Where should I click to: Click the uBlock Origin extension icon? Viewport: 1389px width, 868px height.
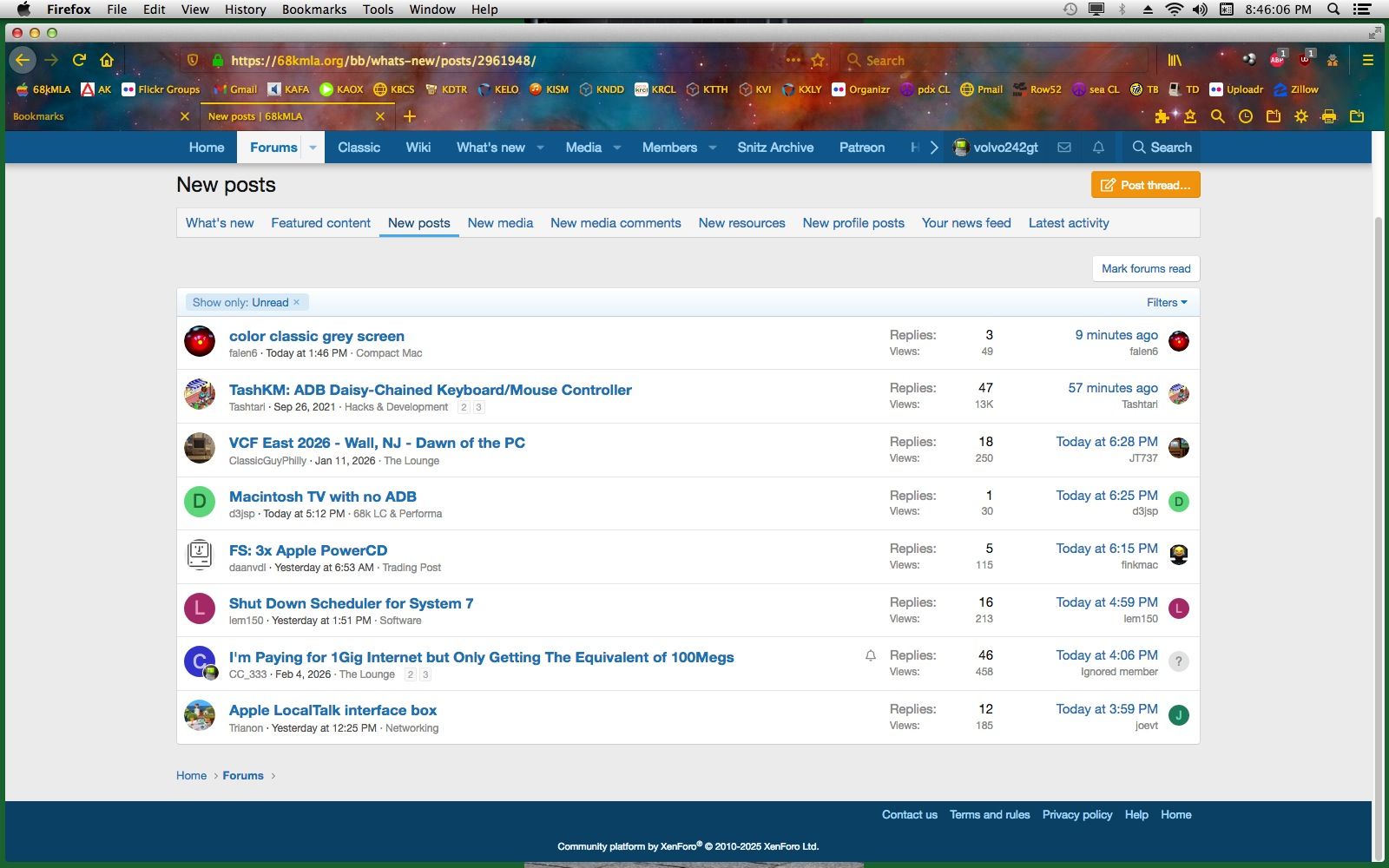1305,59
